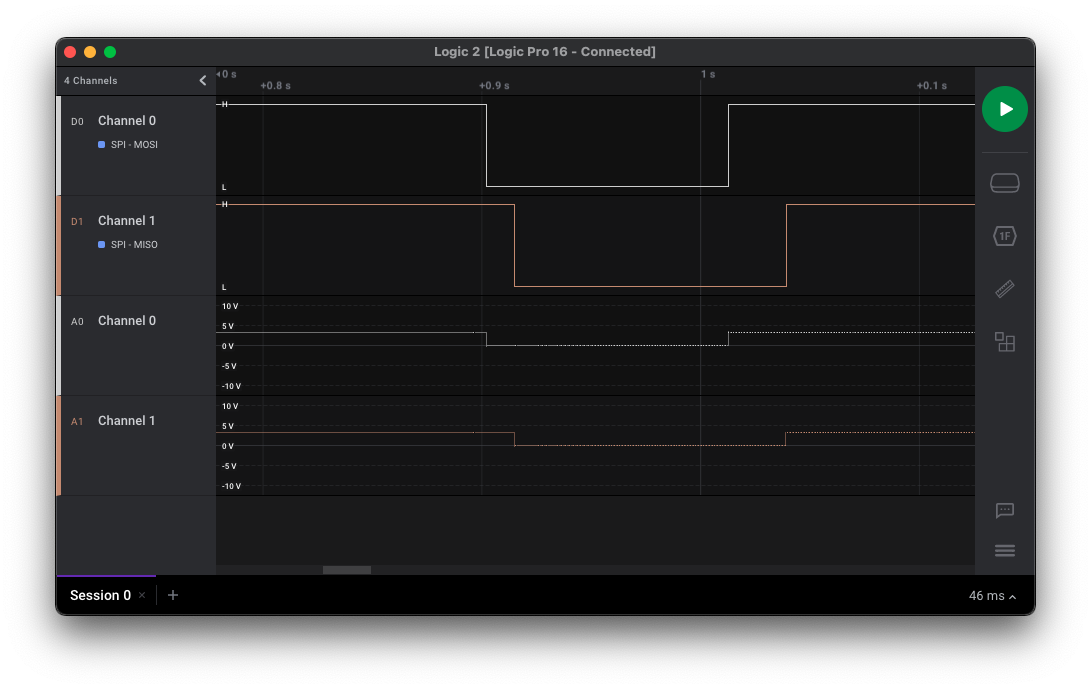Click the window's yellow minimize button
Screen dimensions: 1091x689
pyautogui.click(x=90, y=52)
